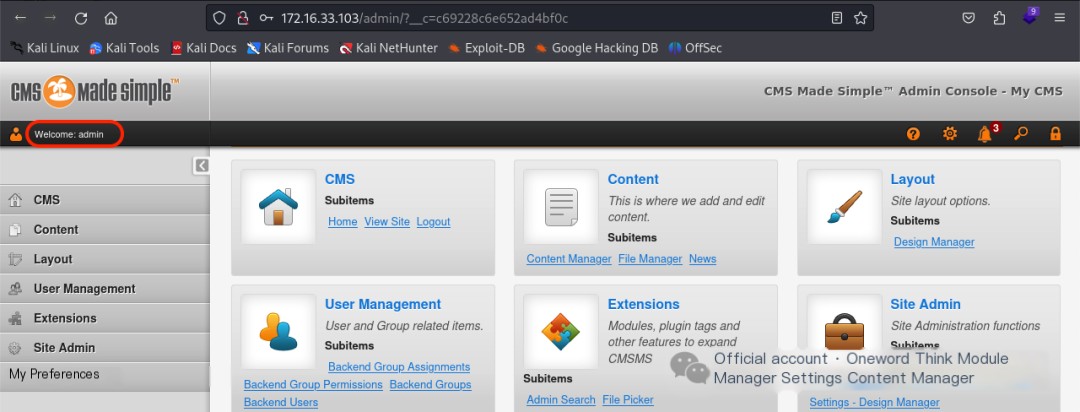
Task: Open the orange help question mark icon
Action: tap(913, 134)
